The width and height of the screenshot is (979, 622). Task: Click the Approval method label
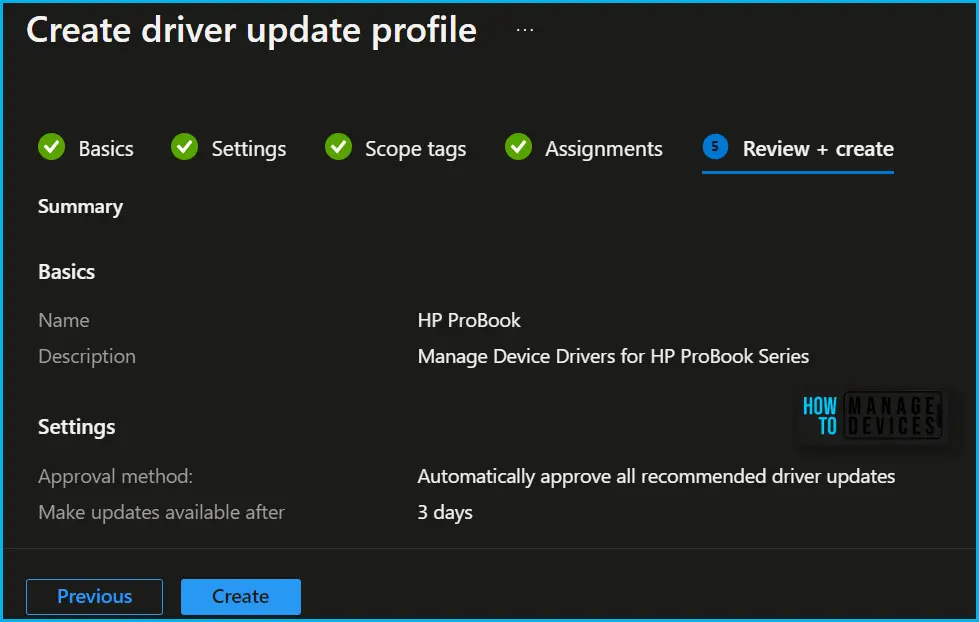click(x=116, y=476)
